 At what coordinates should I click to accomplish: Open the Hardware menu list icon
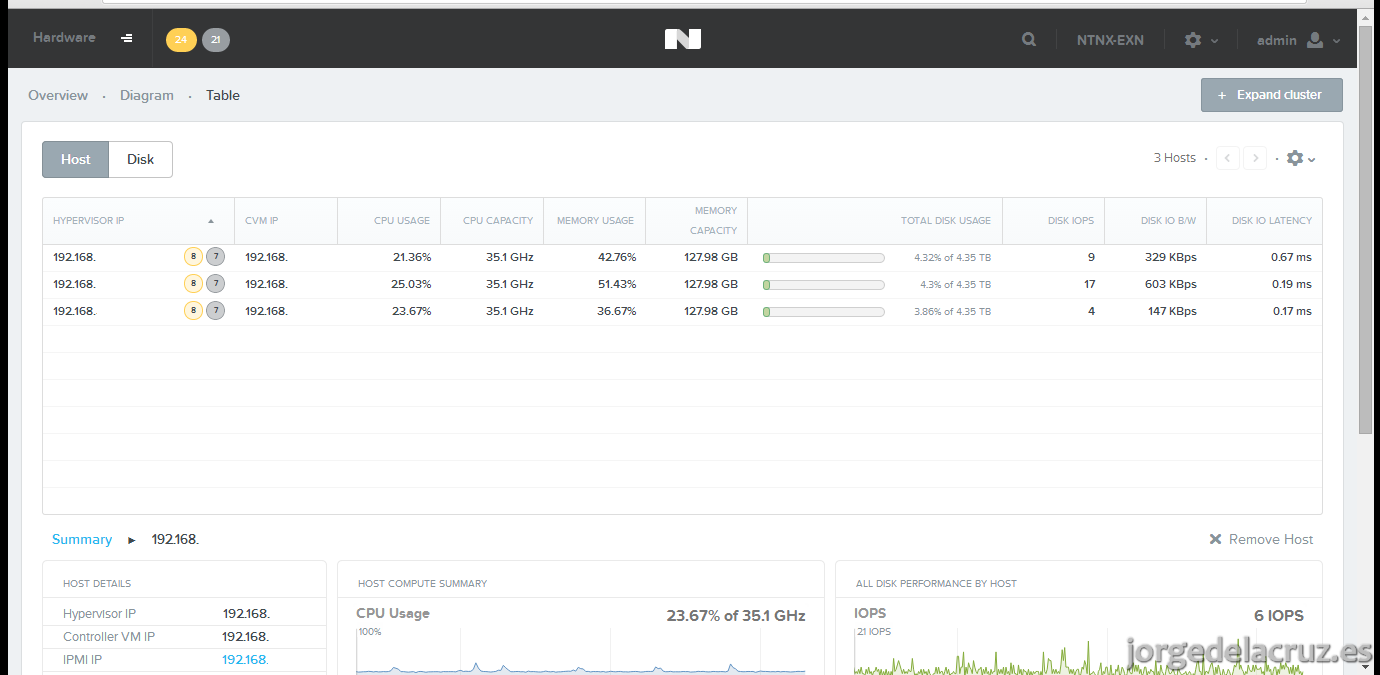pyautogui.click(x=127, y=38)
